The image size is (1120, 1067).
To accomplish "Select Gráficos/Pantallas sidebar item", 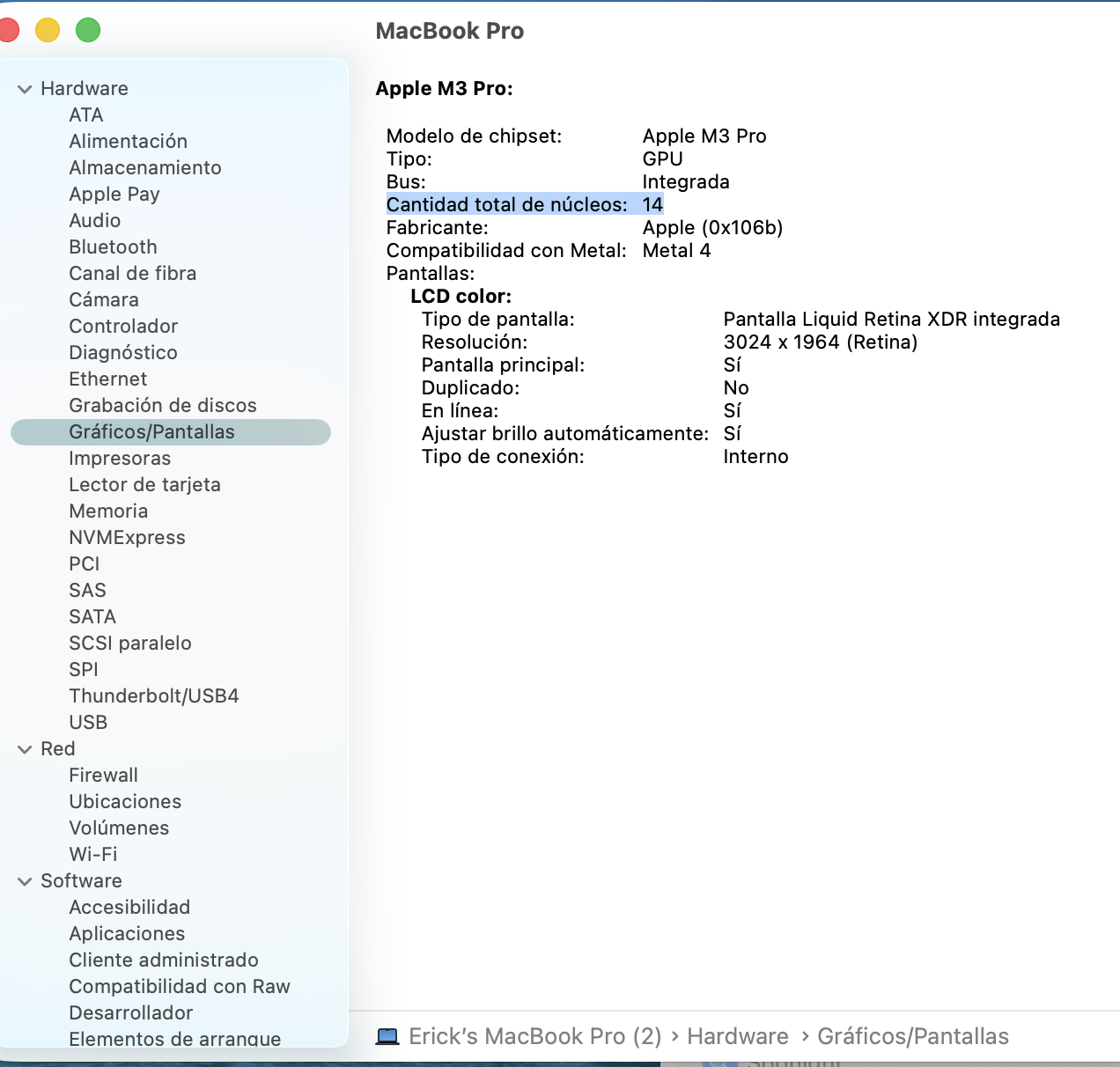I will pos(171,432).
